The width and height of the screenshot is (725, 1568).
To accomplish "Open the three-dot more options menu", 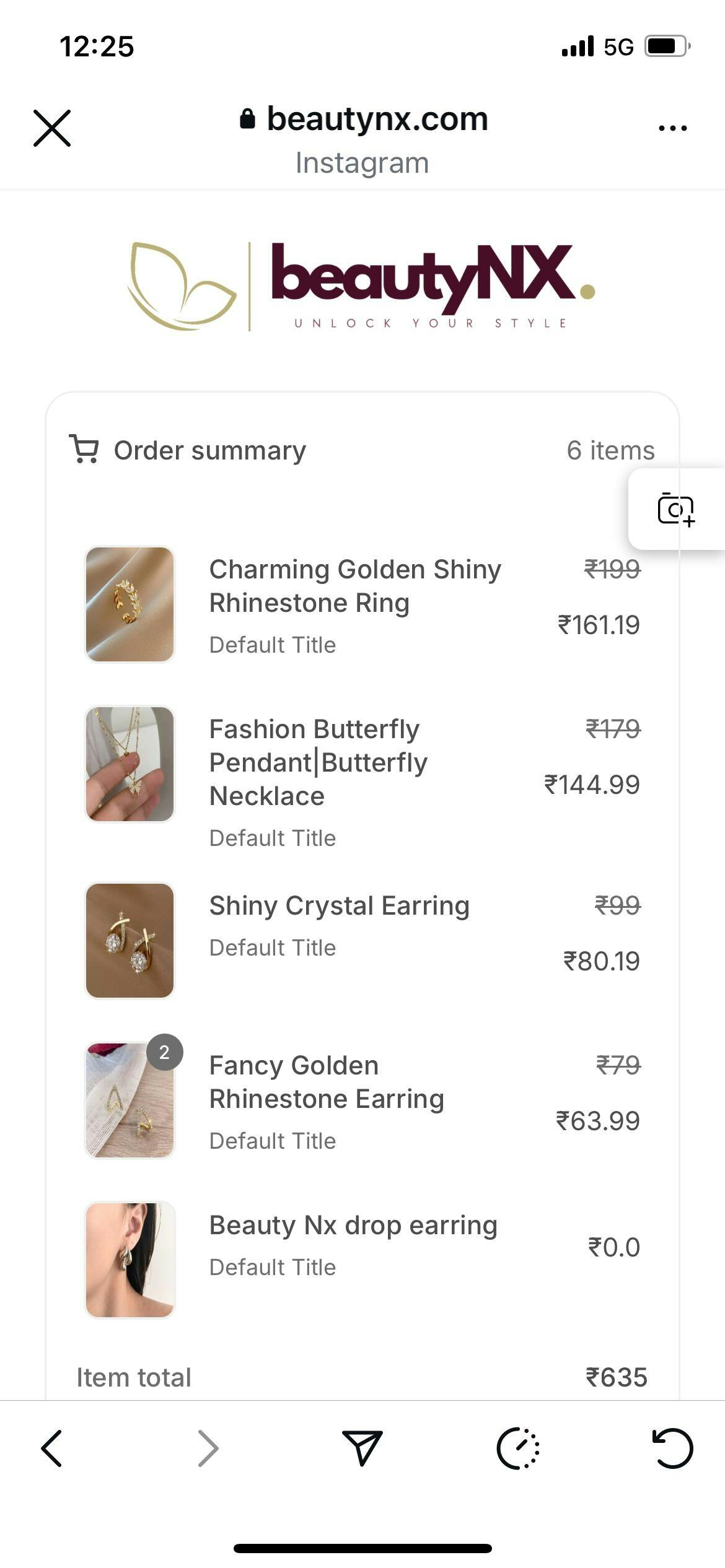I will pyautogui.click(x=672, y=128).
